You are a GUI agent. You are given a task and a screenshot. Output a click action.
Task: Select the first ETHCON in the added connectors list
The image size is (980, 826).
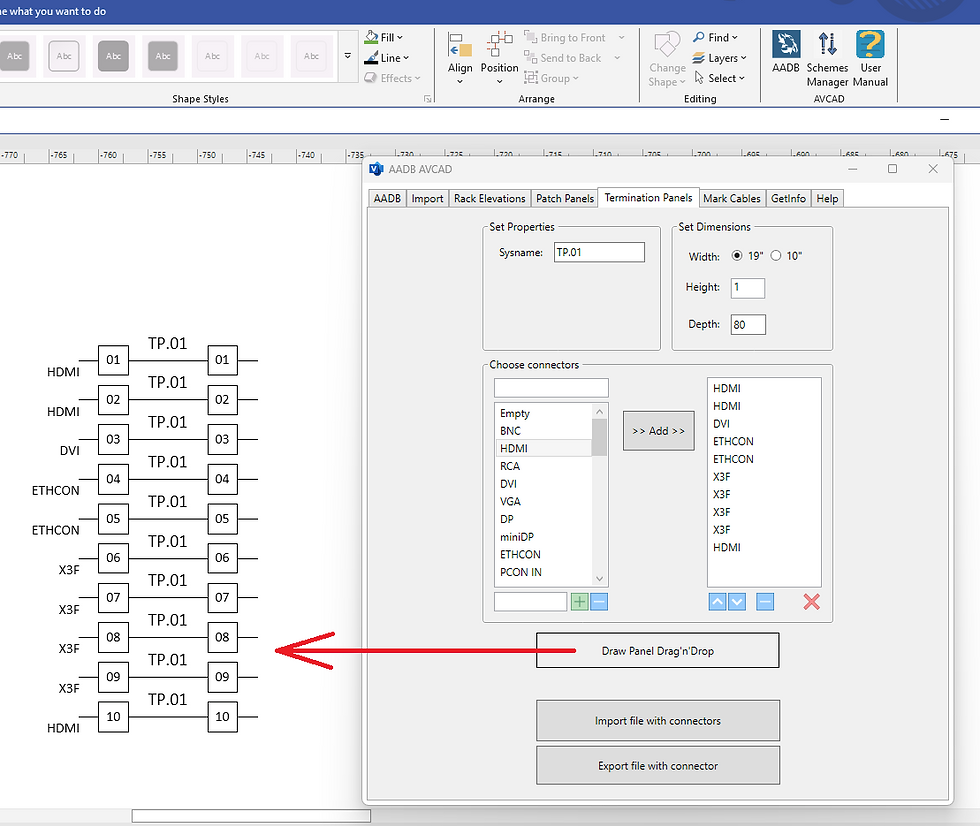pyautogui.click(x=764, y=441)
